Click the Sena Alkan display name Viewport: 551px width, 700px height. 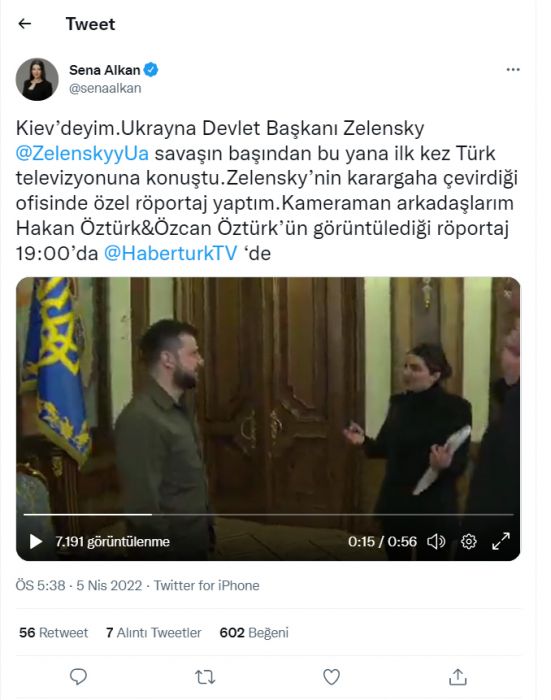click(x=104, y=70)
